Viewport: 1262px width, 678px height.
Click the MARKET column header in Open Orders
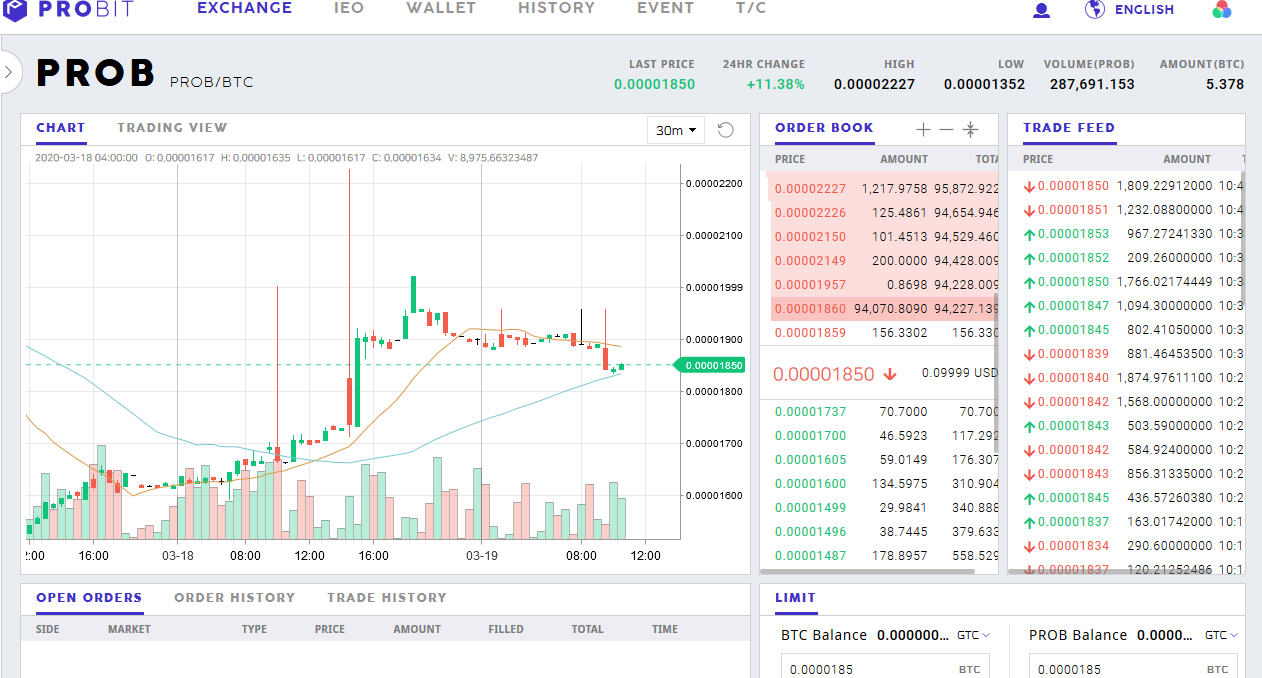point(129,629)
